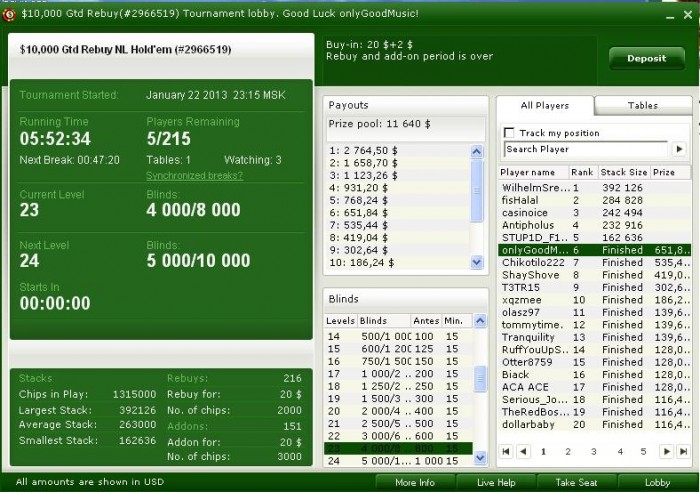Click the Antes column header
The height and width of the screenshot is (492, 700).
point(426,321)
